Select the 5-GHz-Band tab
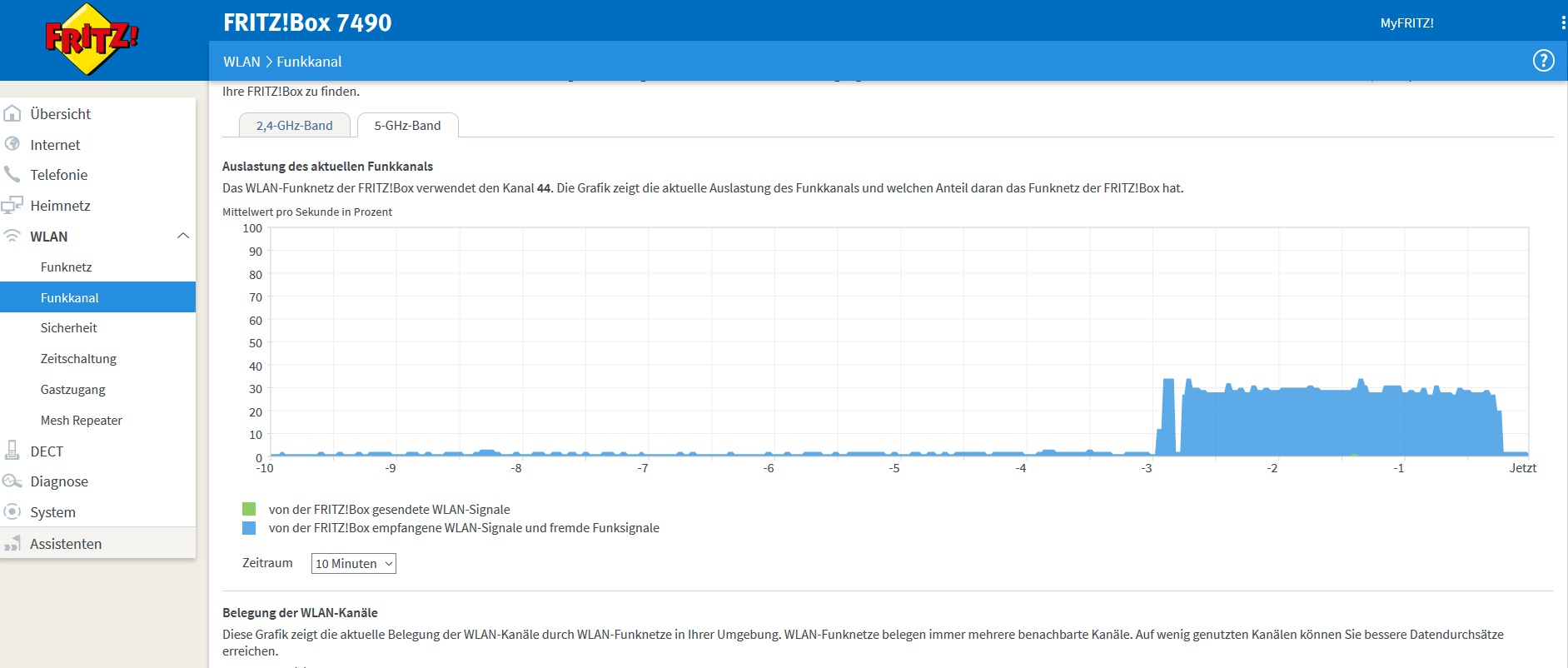The height and width of the screenshot is (668, 1568). [x=408, y=125]
